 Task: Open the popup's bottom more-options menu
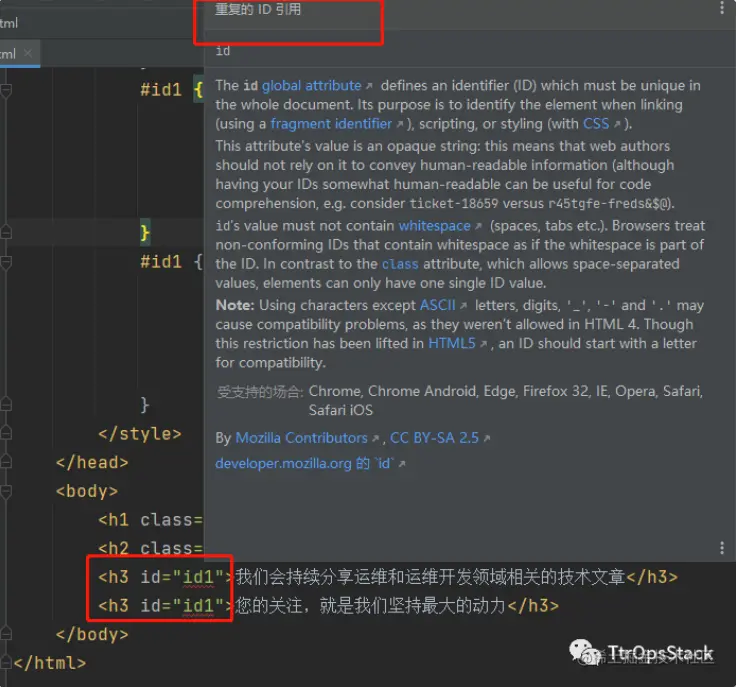pyautogui.click(x=722, y=548)
